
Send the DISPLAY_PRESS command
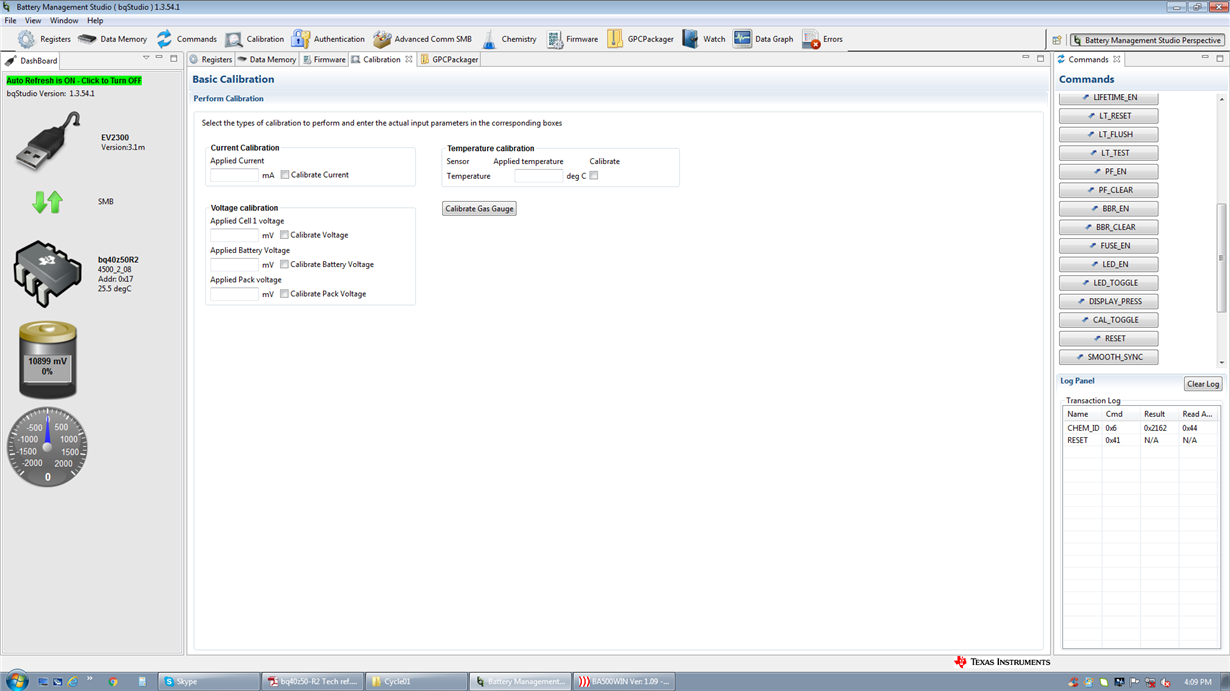coord(1109,302)
